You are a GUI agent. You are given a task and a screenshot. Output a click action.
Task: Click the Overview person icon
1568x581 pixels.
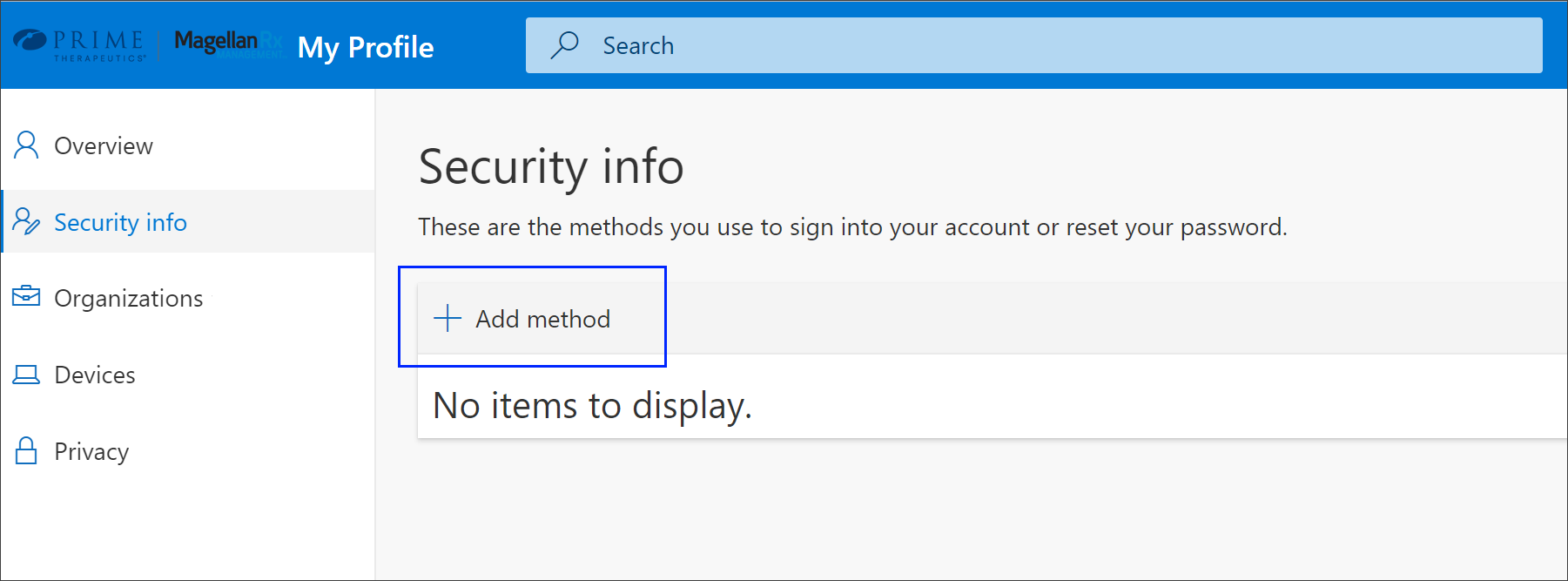pos(26,145)
